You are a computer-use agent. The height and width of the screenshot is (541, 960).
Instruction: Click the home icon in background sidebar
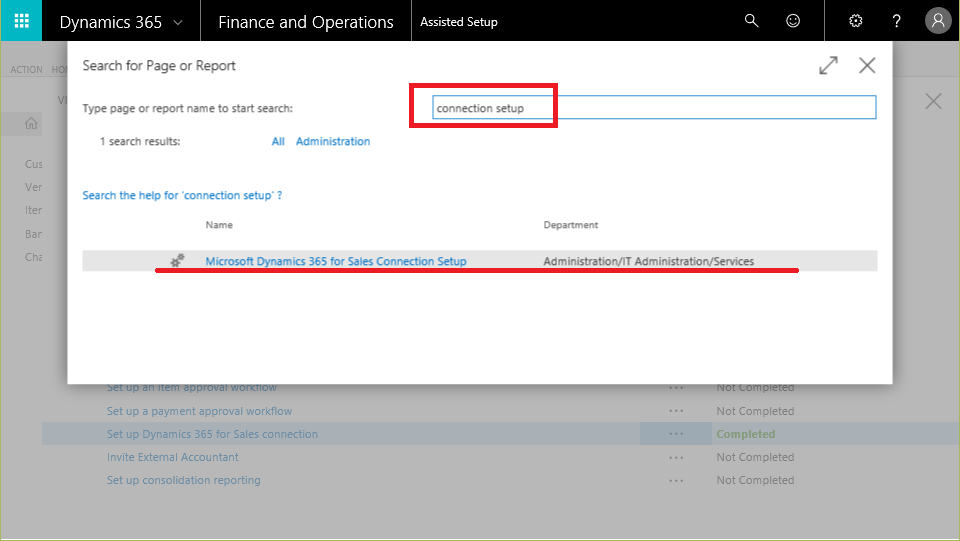pyautogui.click(x=31, y=124)
